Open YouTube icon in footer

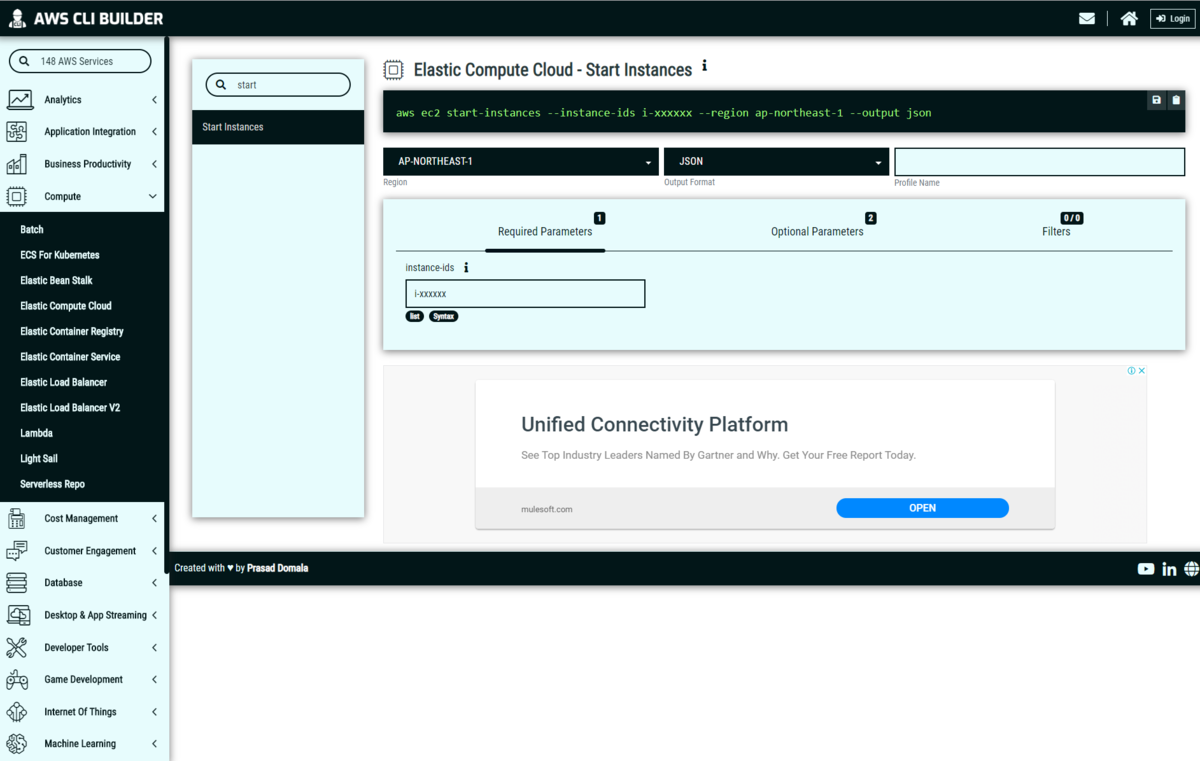tap(1146, 569)
